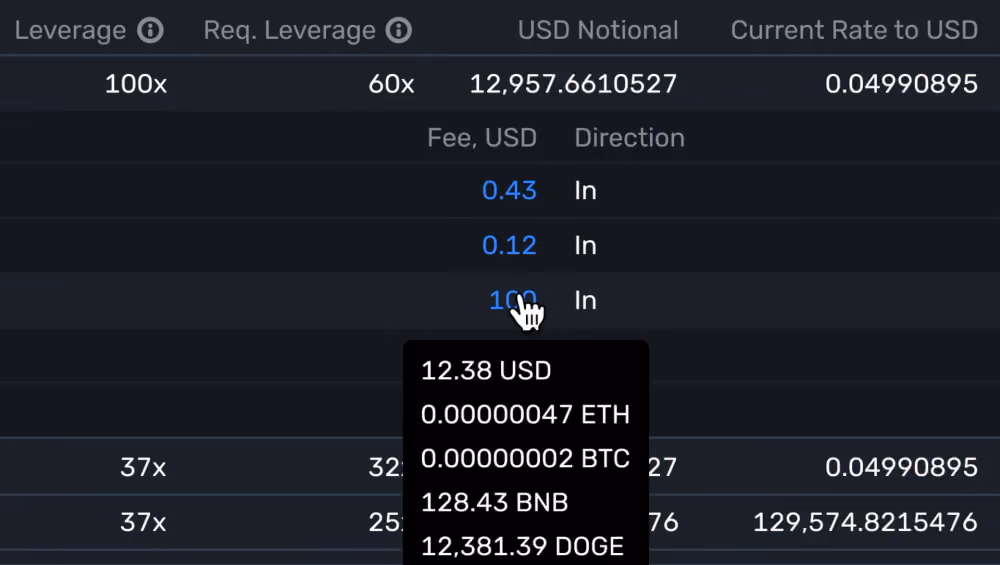Select the 100x leverage cell

point(136,84)
